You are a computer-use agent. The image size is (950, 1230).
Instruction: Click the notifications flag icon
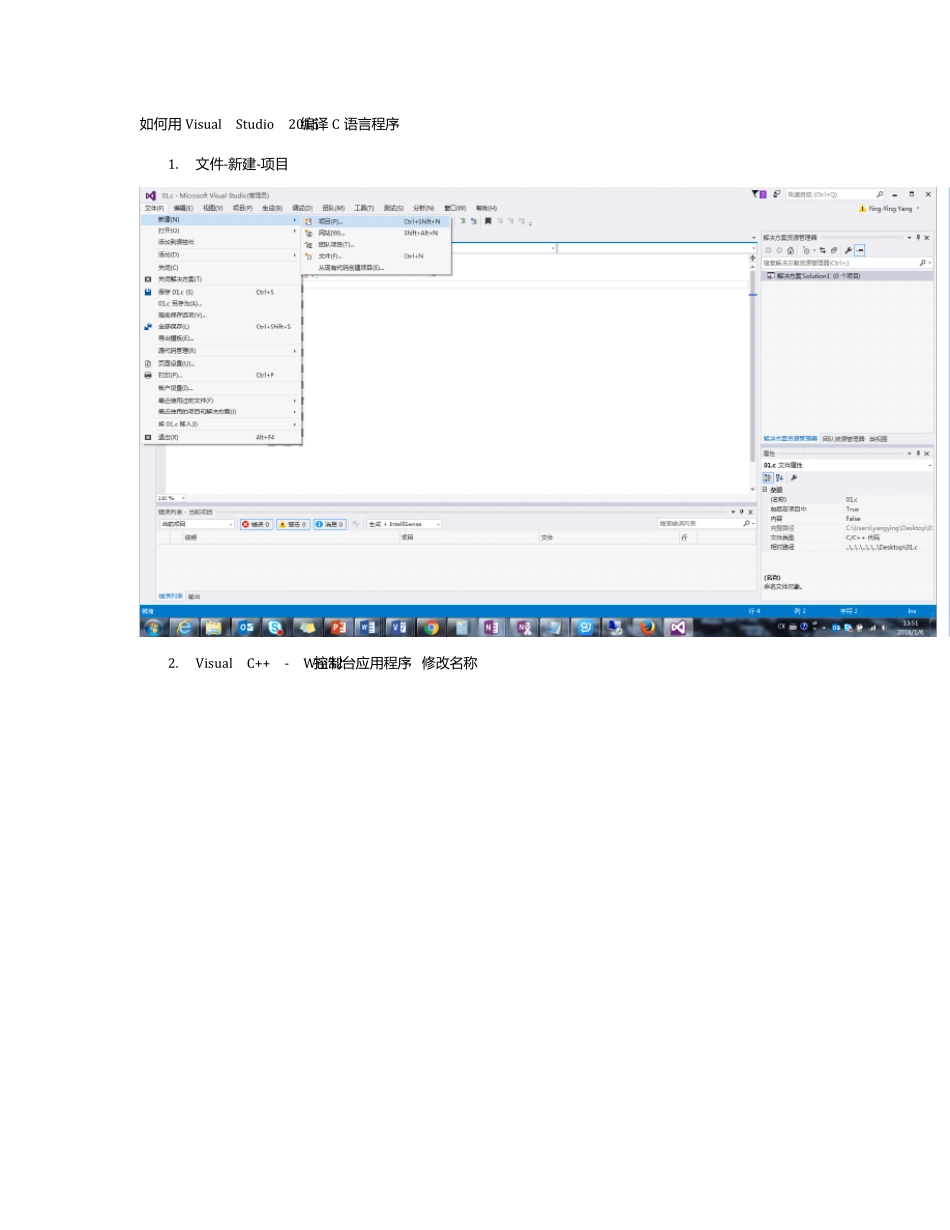pyautogui.click(x=759, y=194)
